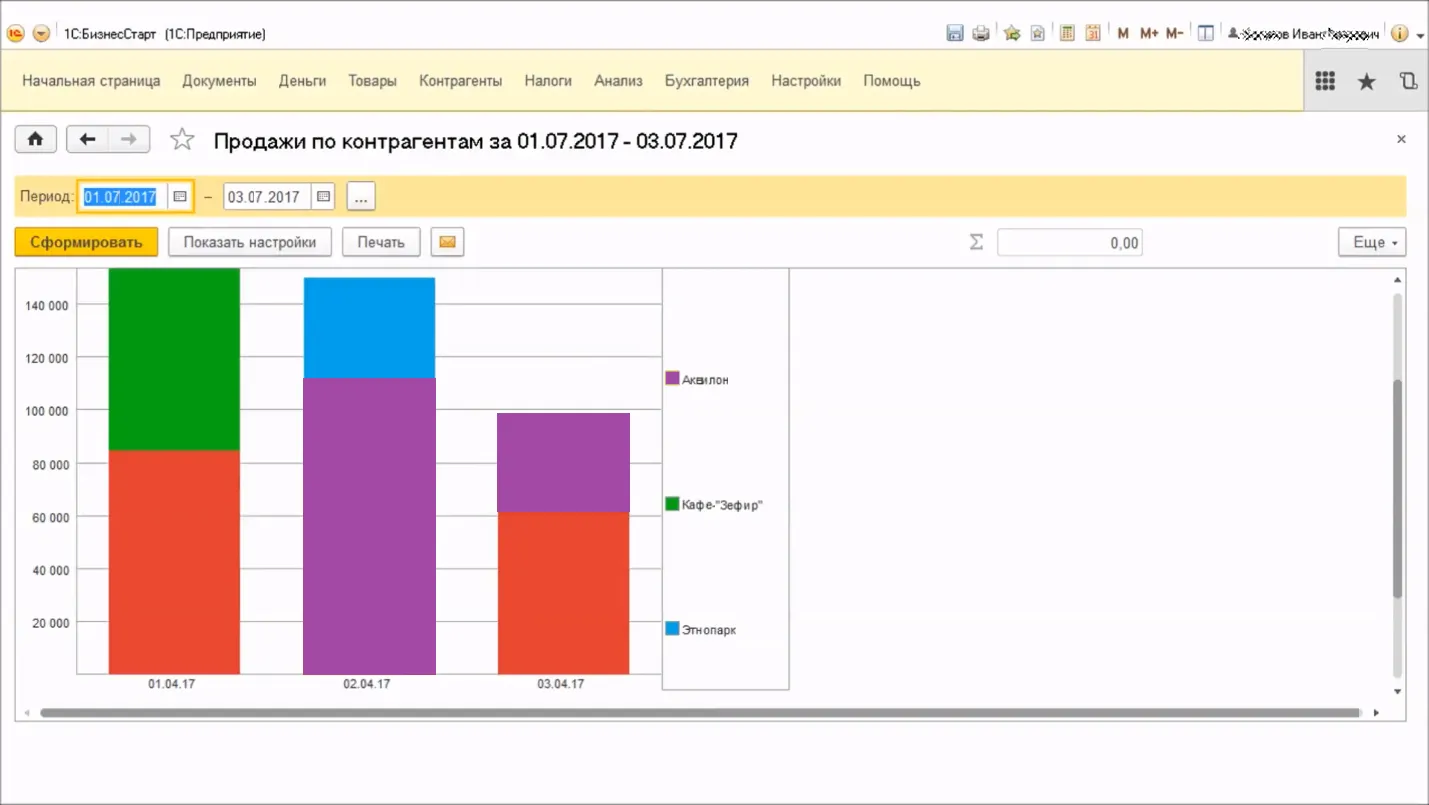Open the calculator icon
1429x805 pixels.
click(x=1067, y=33)
